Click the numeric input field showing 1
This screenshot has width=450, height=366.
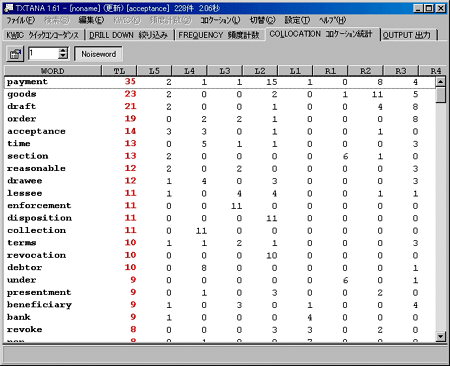(43, 53)
